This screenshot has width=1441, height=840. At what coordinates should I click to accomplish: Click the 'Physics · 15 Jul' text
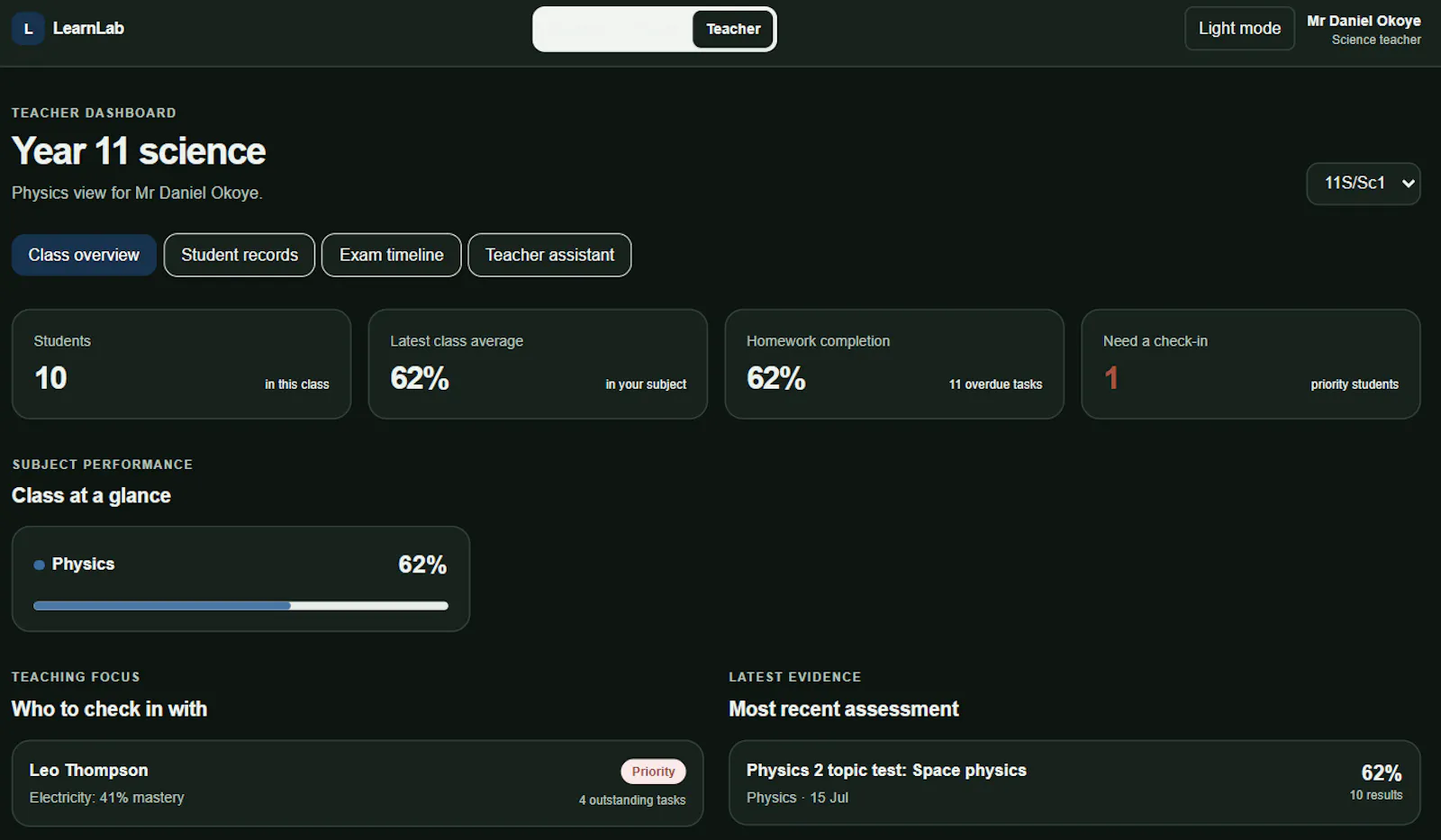pos(797,798)
